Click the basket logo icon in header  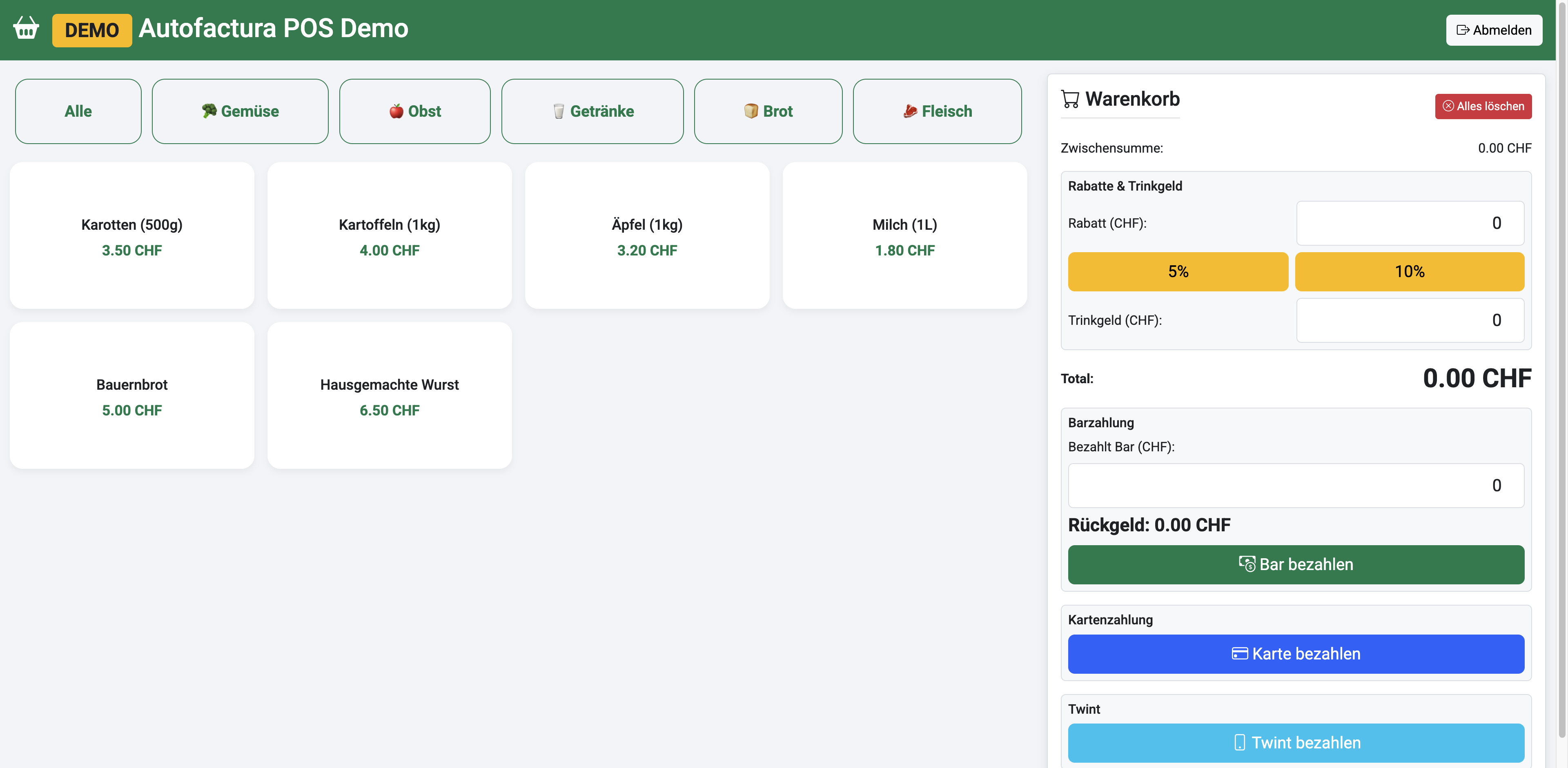[26, 29]
